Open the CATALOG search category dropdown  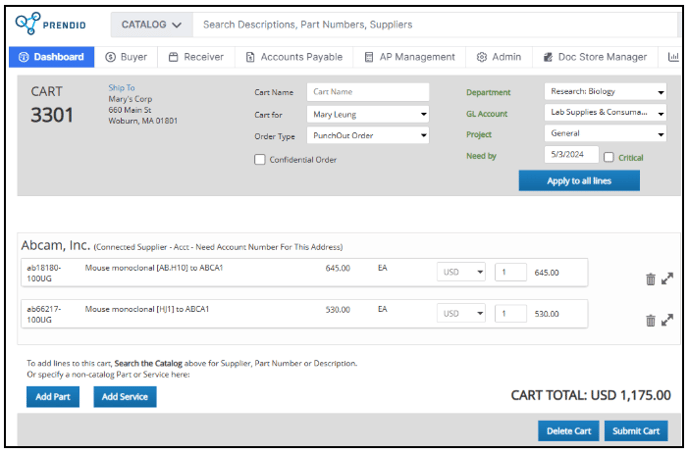tap(151, 24)
